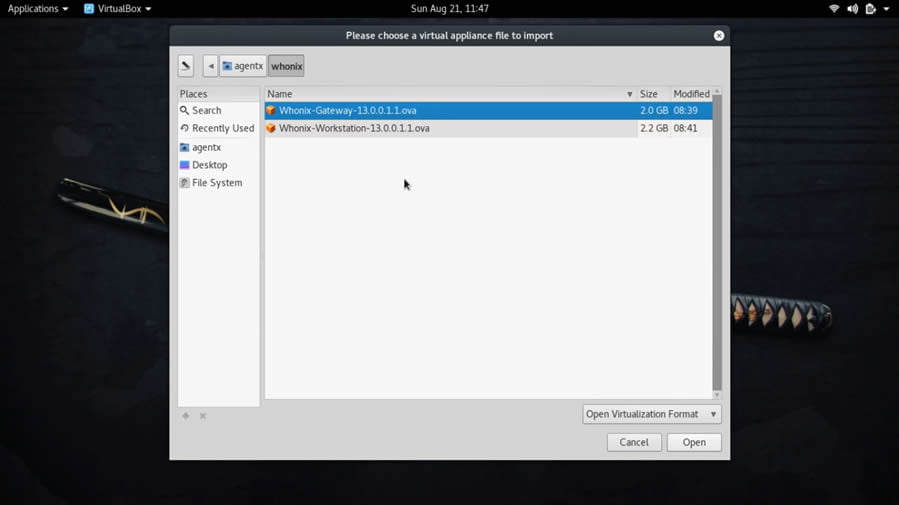
Task: Click the 08:41 modified time cell
Action: [x=686, y=128]
